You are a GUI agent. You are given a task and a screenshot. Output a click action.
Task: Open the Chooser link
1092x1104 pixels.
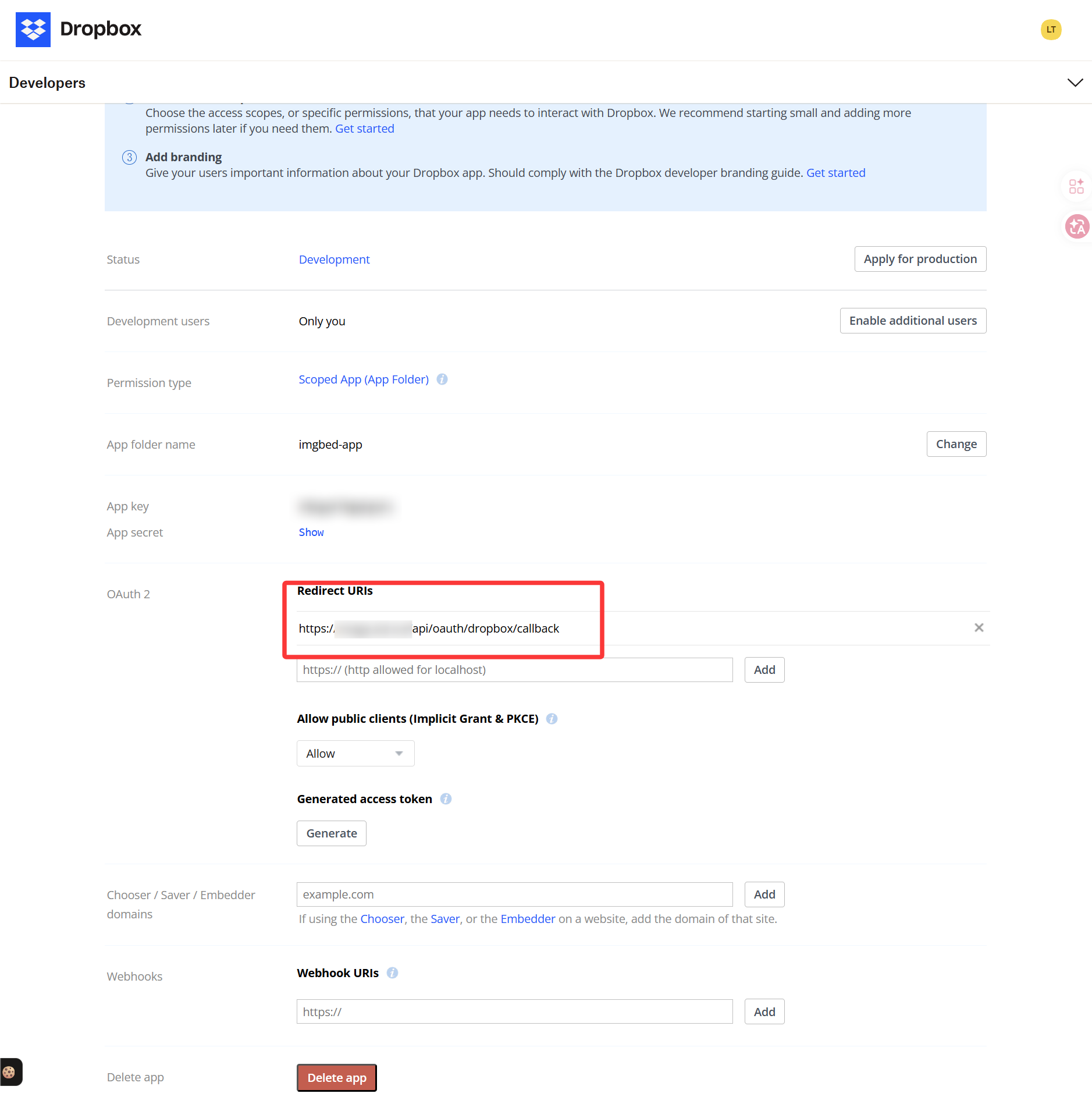(382, 919)
